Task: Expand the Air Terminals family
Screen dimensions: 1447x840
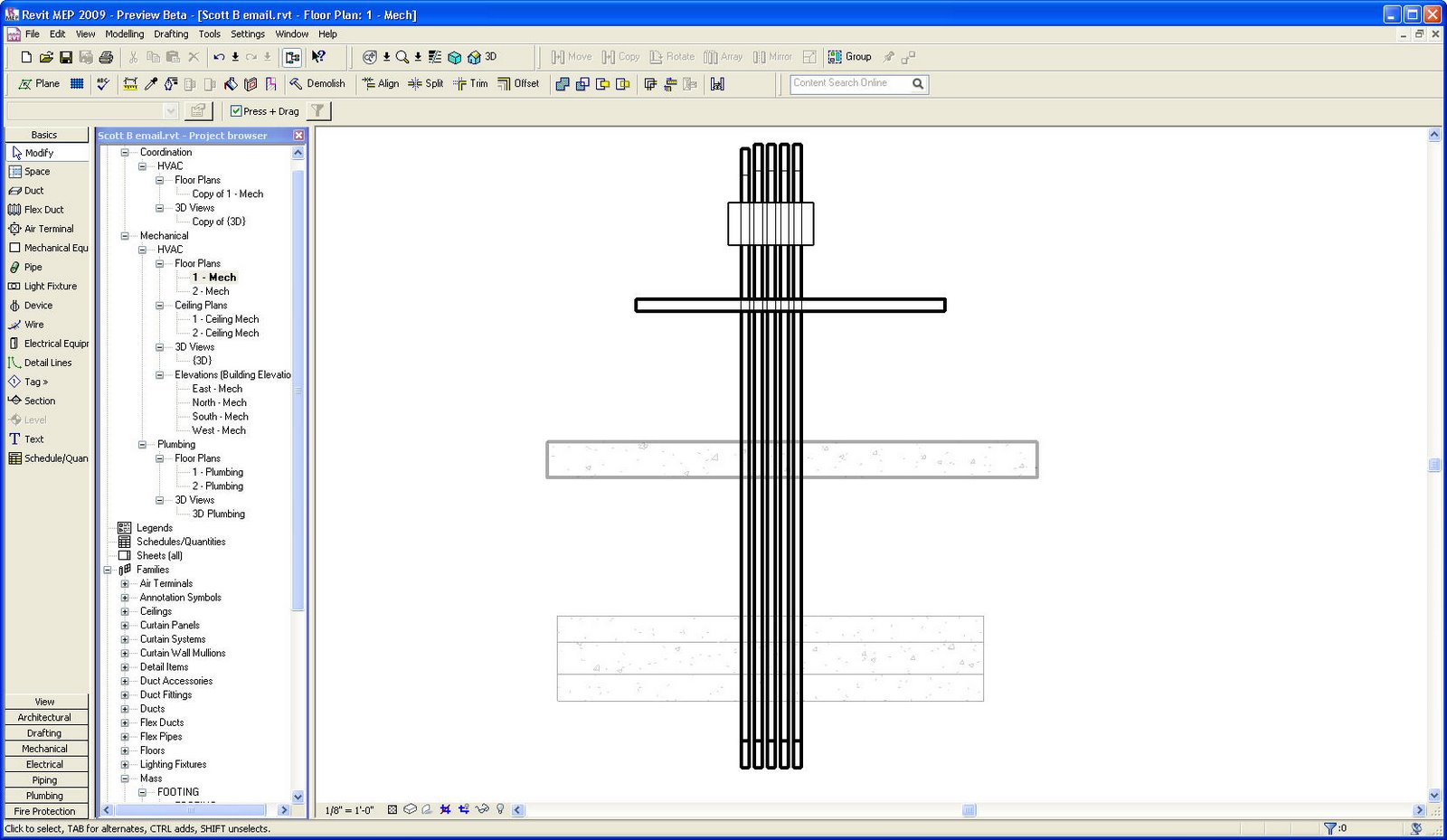Action: coord(125,584)
